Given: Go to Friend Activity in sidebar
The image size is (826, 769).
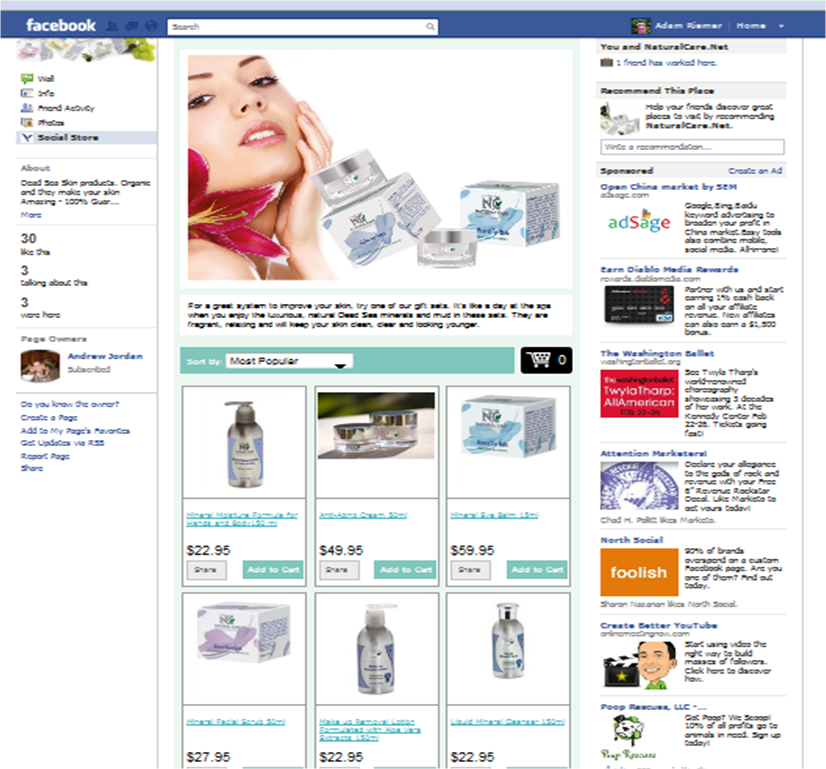Looking at the screenshot, I should [x=66, y=108].
